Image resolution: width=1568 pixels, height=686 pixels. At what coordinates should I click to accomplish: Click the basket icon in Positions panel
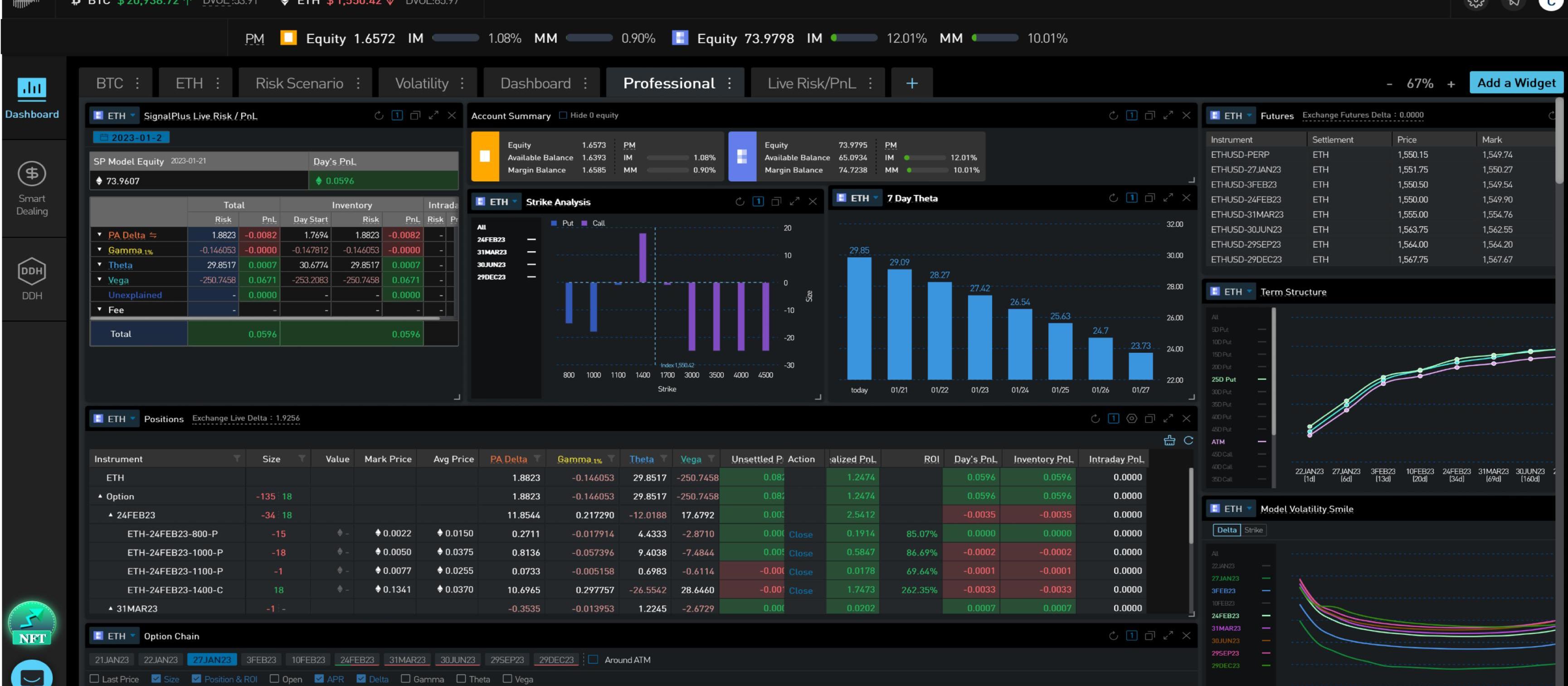pyautogui.click(x=1169, y=440)
